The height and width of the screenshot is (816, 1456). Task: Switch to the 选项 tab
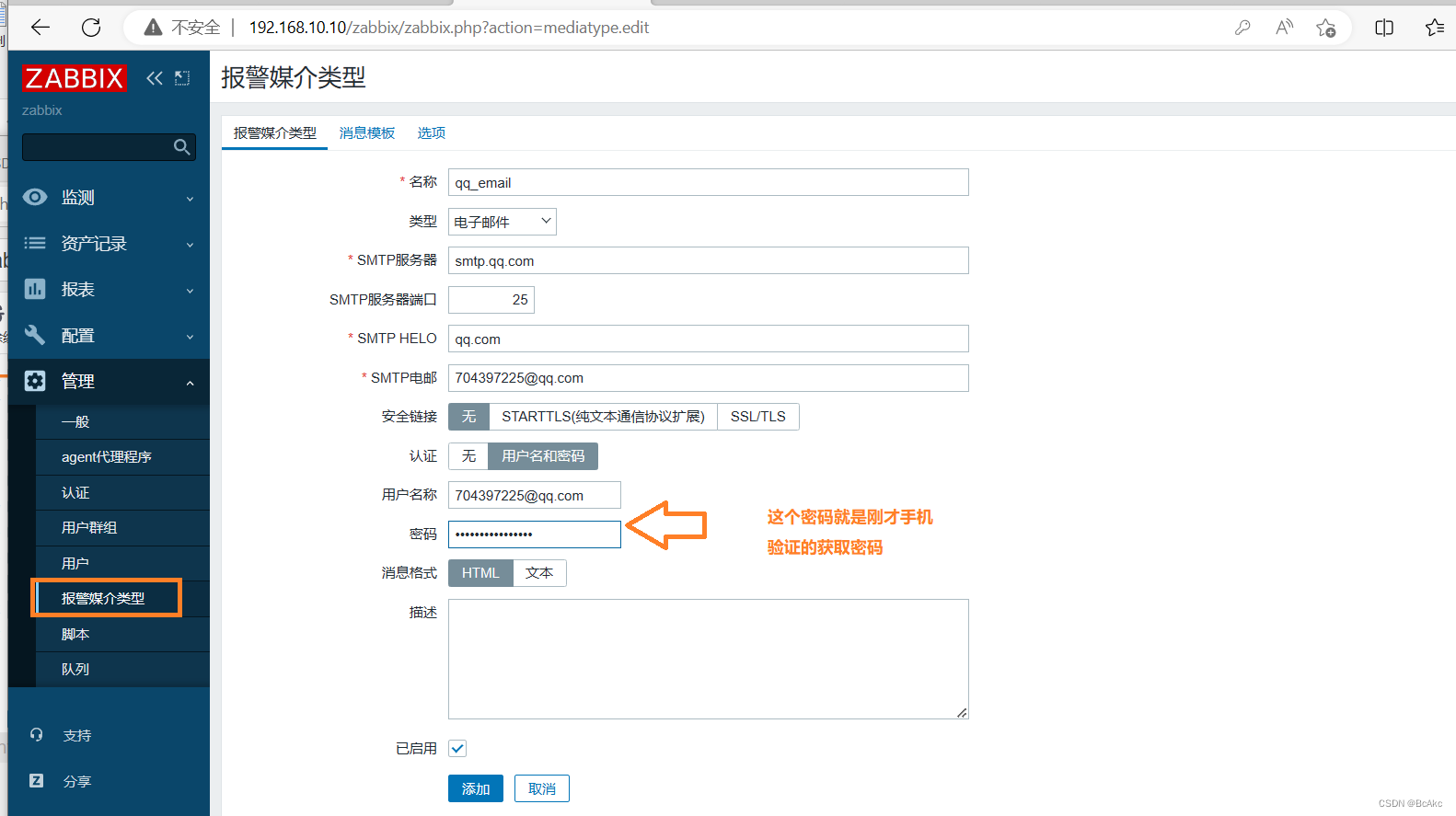pyautogui.click(x=432, y=133)
